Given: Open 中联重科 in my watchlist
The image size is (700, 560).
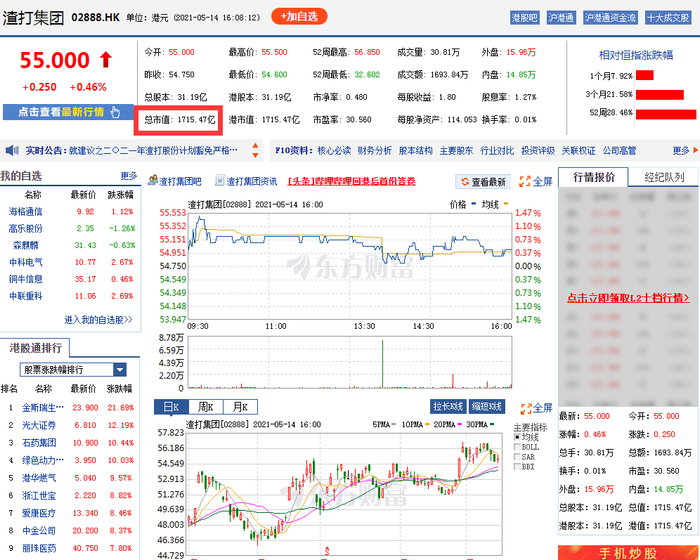Looking at the screenshot, I should click(25, 296).
